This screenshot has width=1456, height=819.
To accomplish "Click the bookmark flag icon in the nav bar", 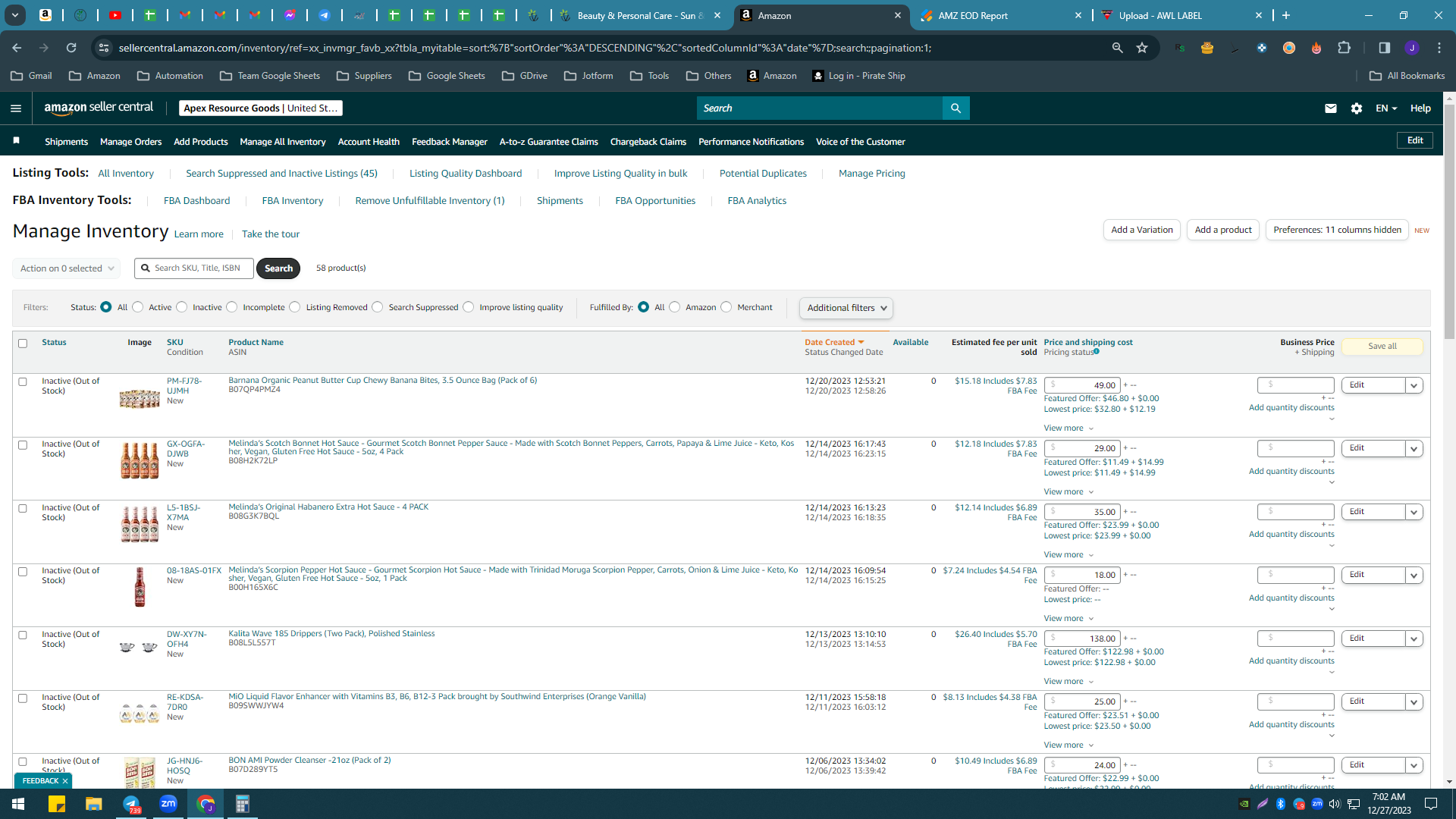I will point(16,141).
